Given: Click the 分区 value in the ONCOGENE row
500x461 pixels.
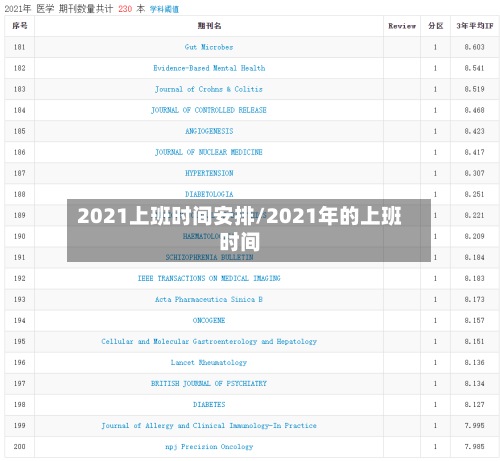Looking at the screenshot, I should [435, 320].
